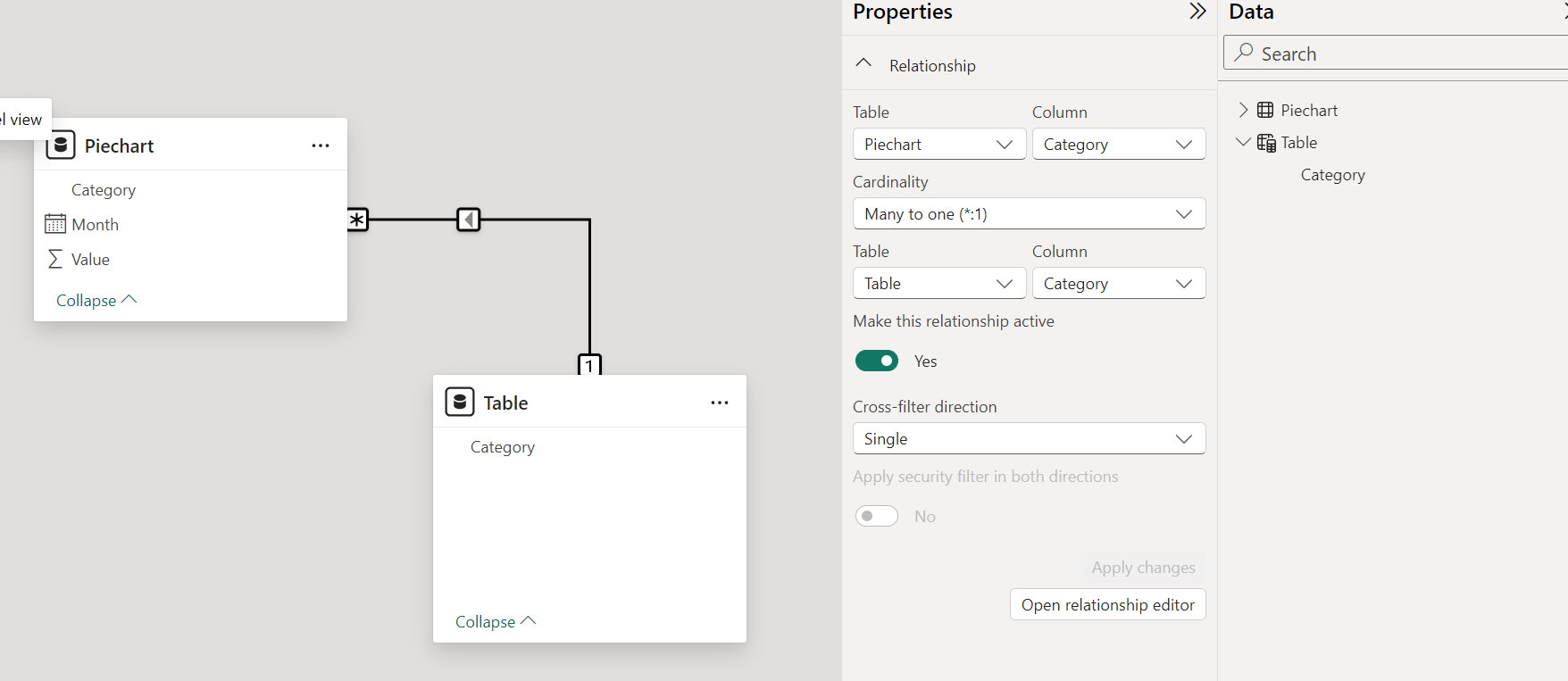The width and height of the screenshot is (1568, 681).
Task: Toggle Make this relationship active switch
Action: click(x=877, y=361)
